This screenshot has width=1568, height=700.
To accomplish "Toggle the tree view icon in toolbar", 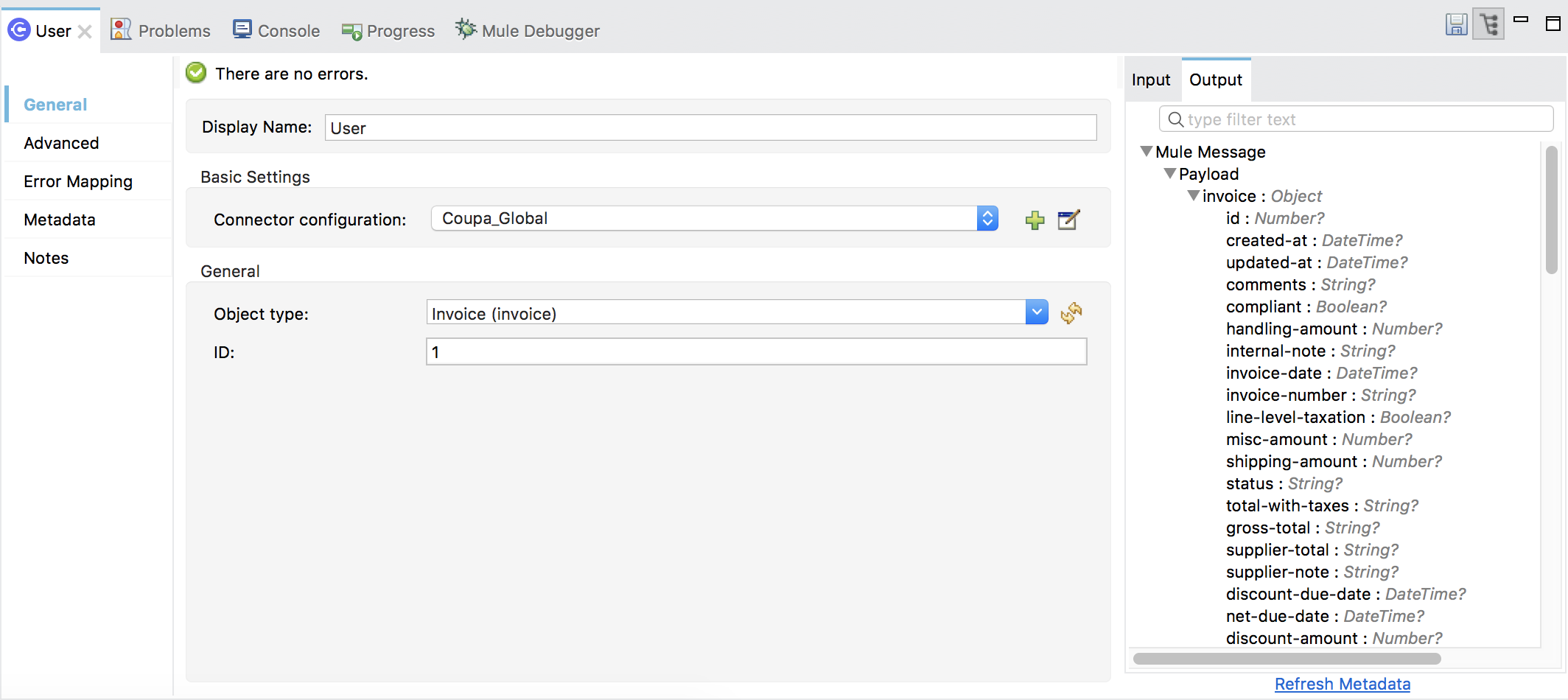I will point(1488,25).
